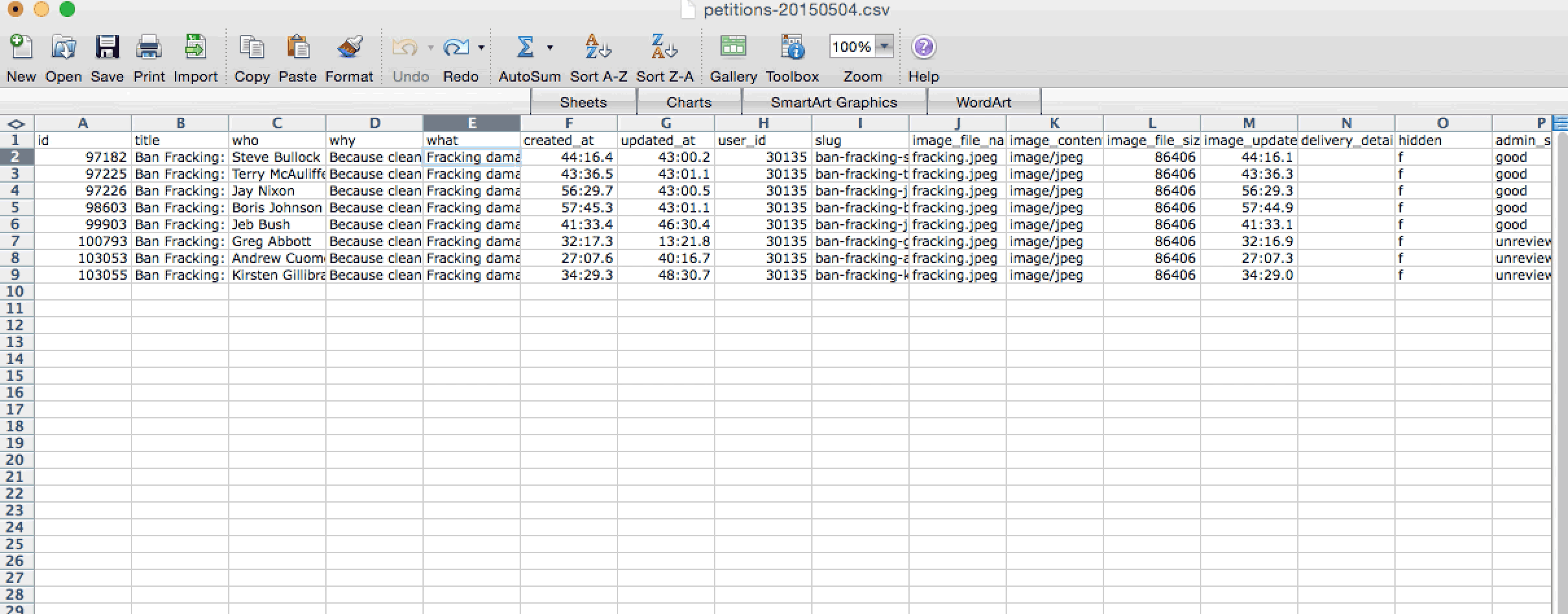Select cell with time 57:44.9
1568x614 pixels.
coord(1249,208)
